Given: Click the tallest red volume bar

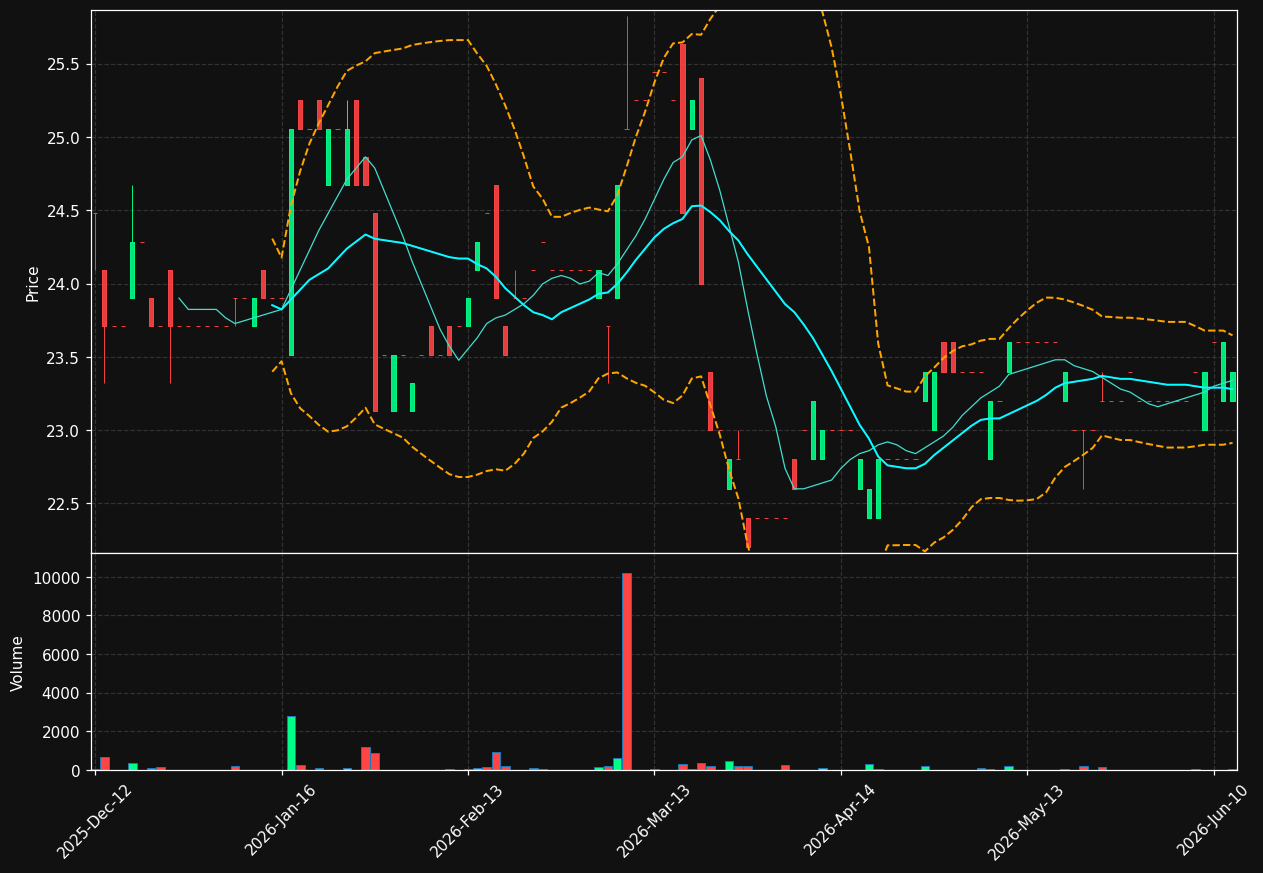Looking at the screenshot, I should pyautogui.click(x=627, y=671).
